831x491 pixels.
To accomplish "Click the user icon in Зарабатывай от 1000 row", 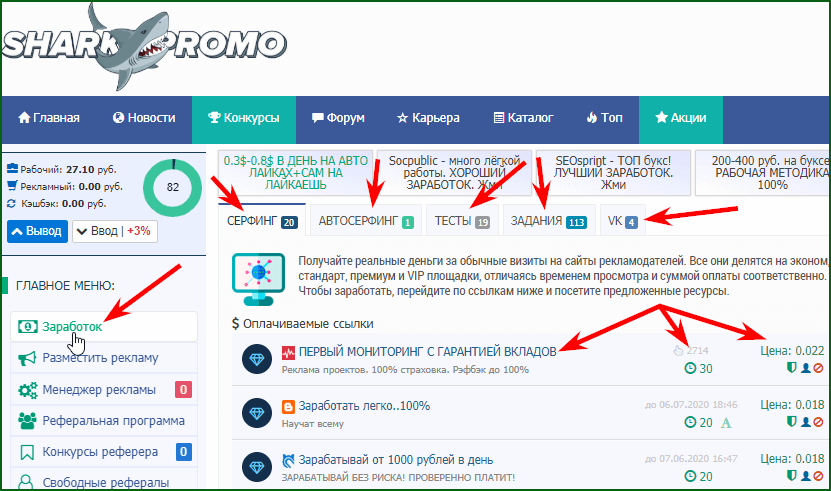I will [806, 476].
